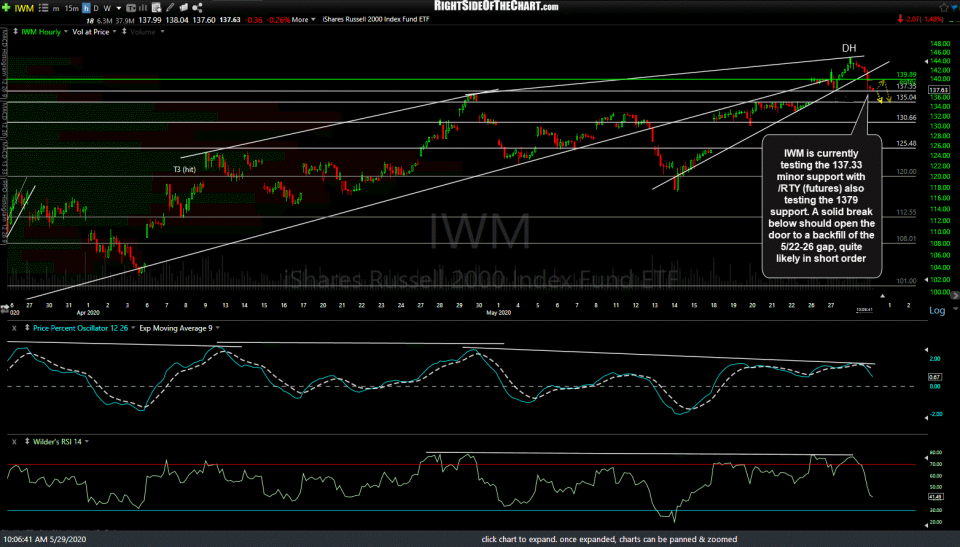Click the RSI pane lower scale arrow
The height and width of the screenshot is (547, 960).
click(x=926, y=525)
